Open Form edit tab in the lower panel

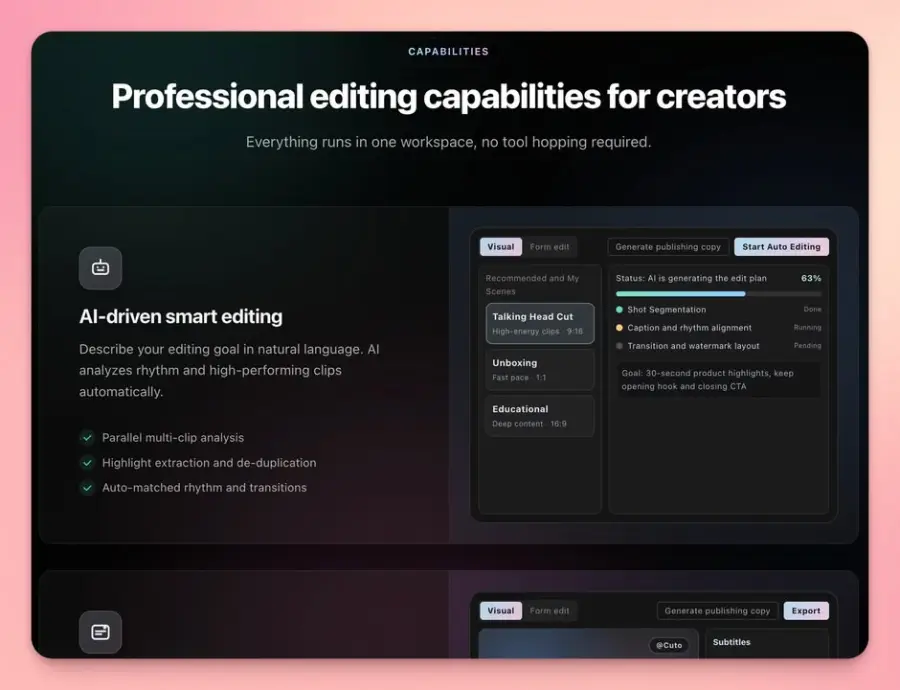tap(549, 611)
